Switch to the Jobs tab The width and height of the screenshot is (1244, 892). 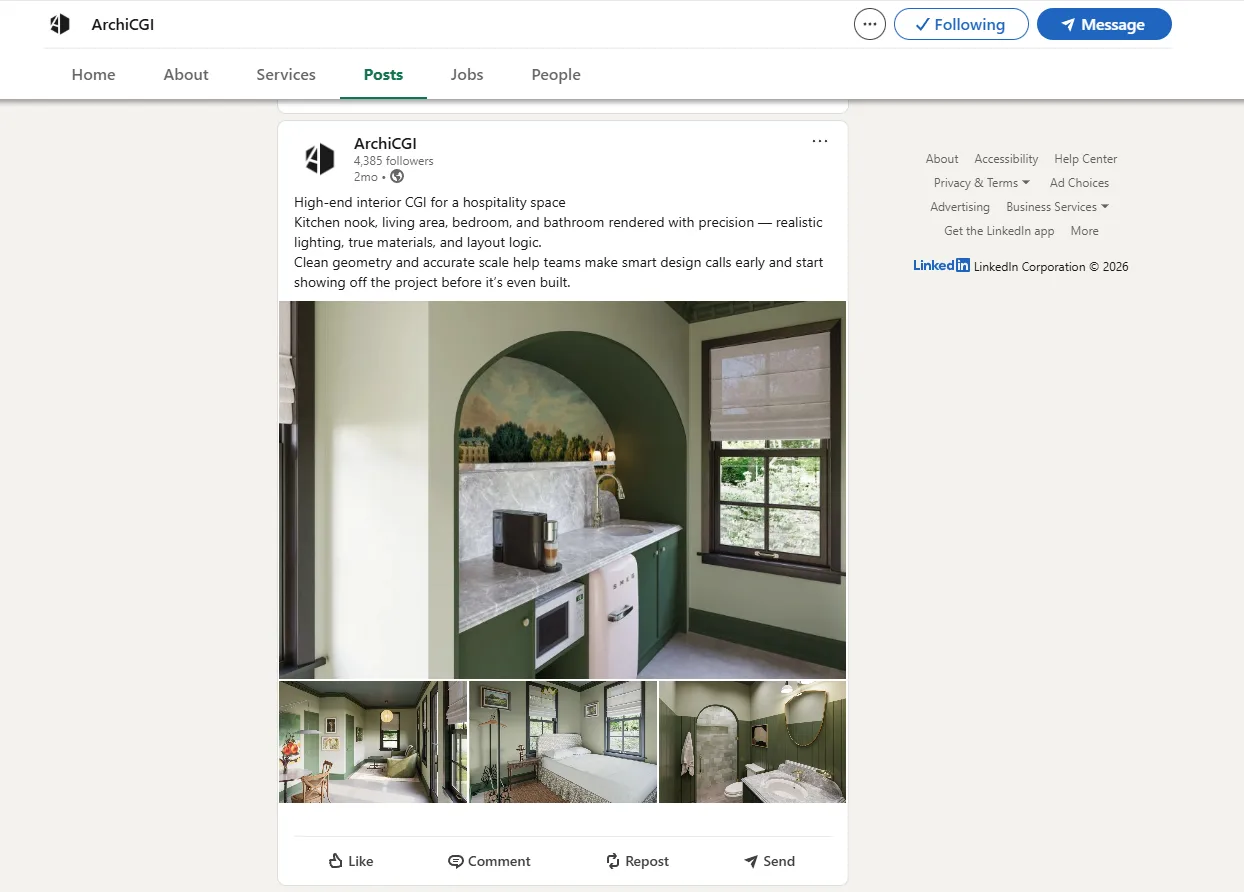pyautogui.click(x=466, y=75)
